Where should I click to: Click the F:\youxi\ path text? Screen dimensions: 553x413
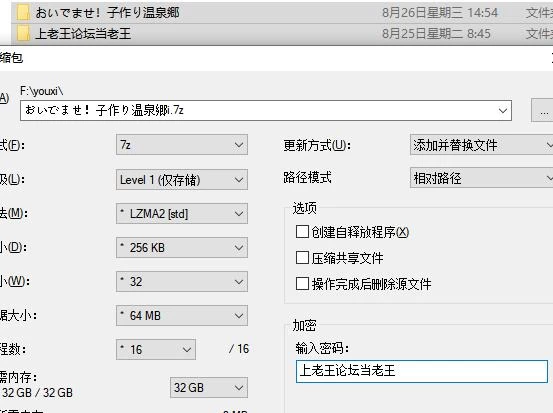pyautogui.click(x=42, y=91)
